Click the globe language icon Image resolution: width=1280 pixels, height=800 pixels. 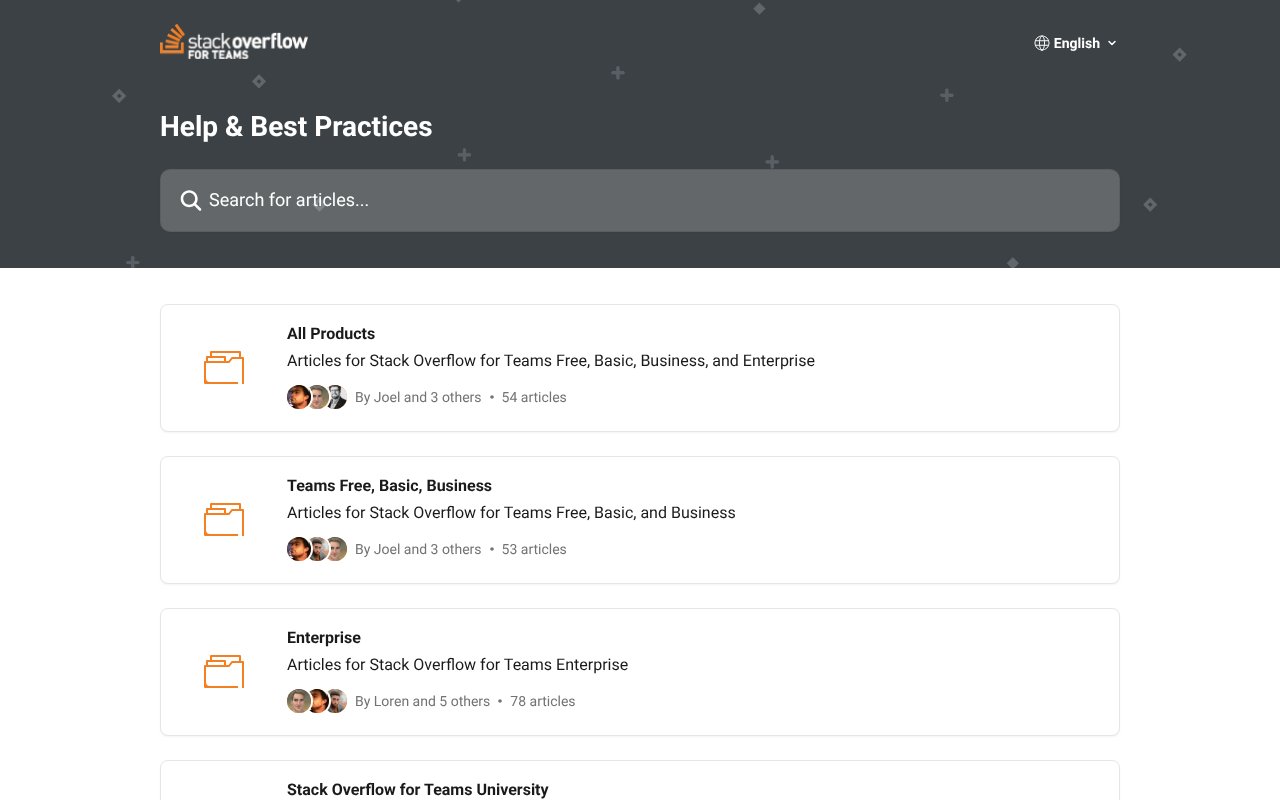(x=1042, y=43)
